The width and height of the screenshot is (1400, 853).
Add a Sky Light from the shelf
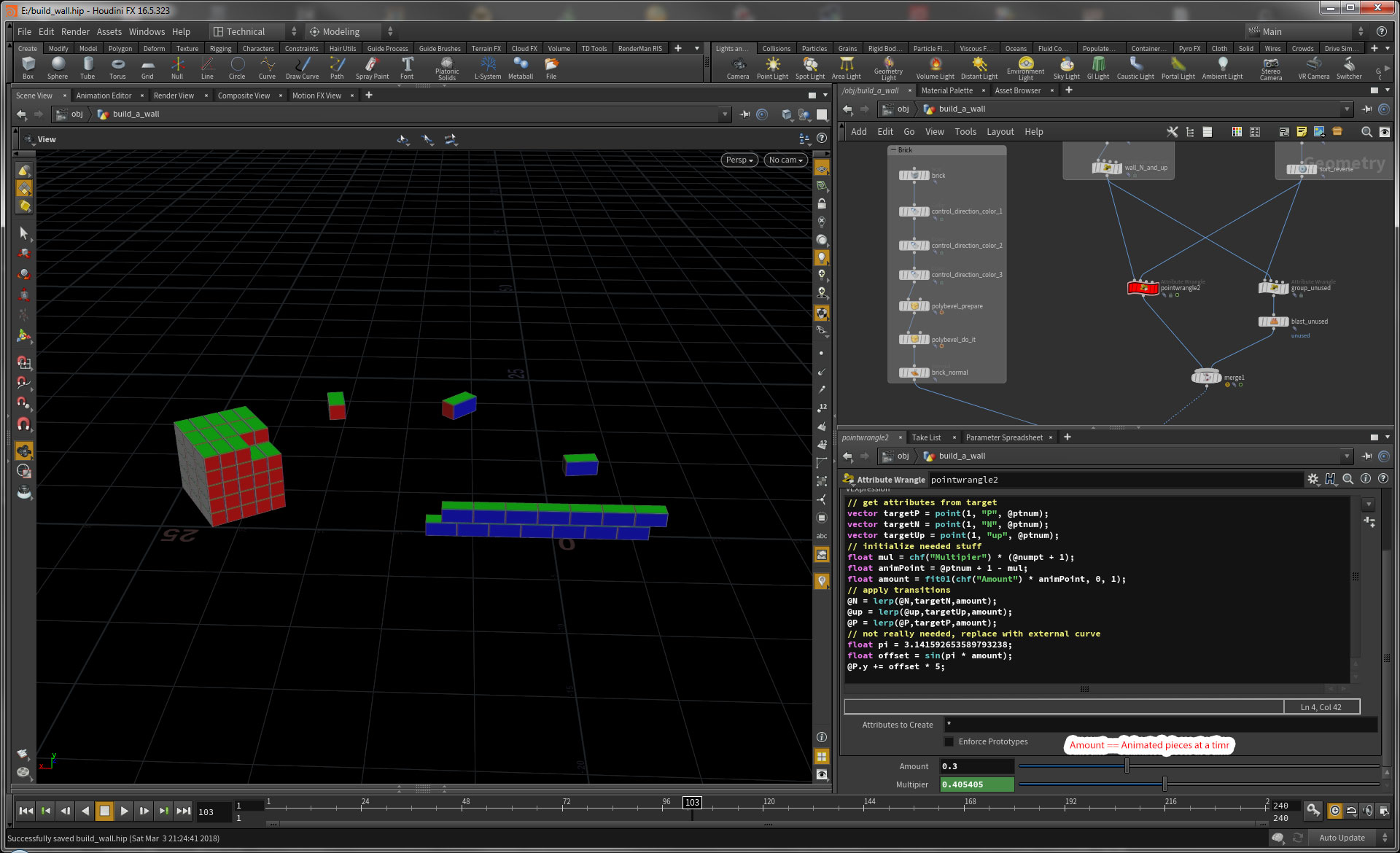[1067, 68]
